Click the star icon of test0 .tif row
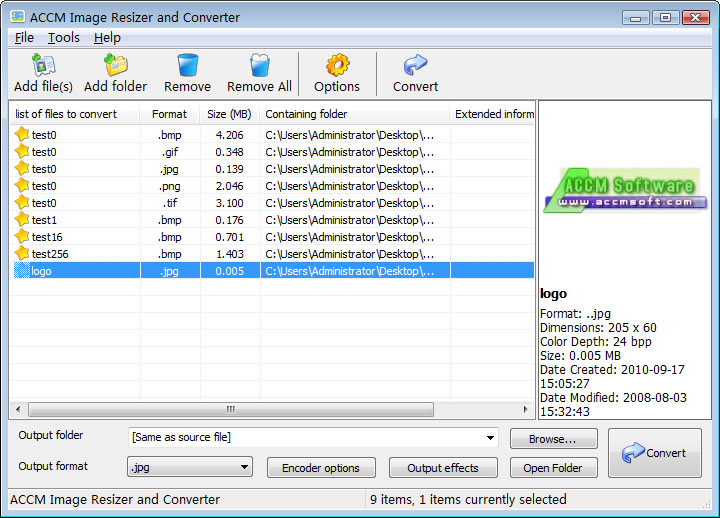This screenshot has width=720, height=518. 22,203
